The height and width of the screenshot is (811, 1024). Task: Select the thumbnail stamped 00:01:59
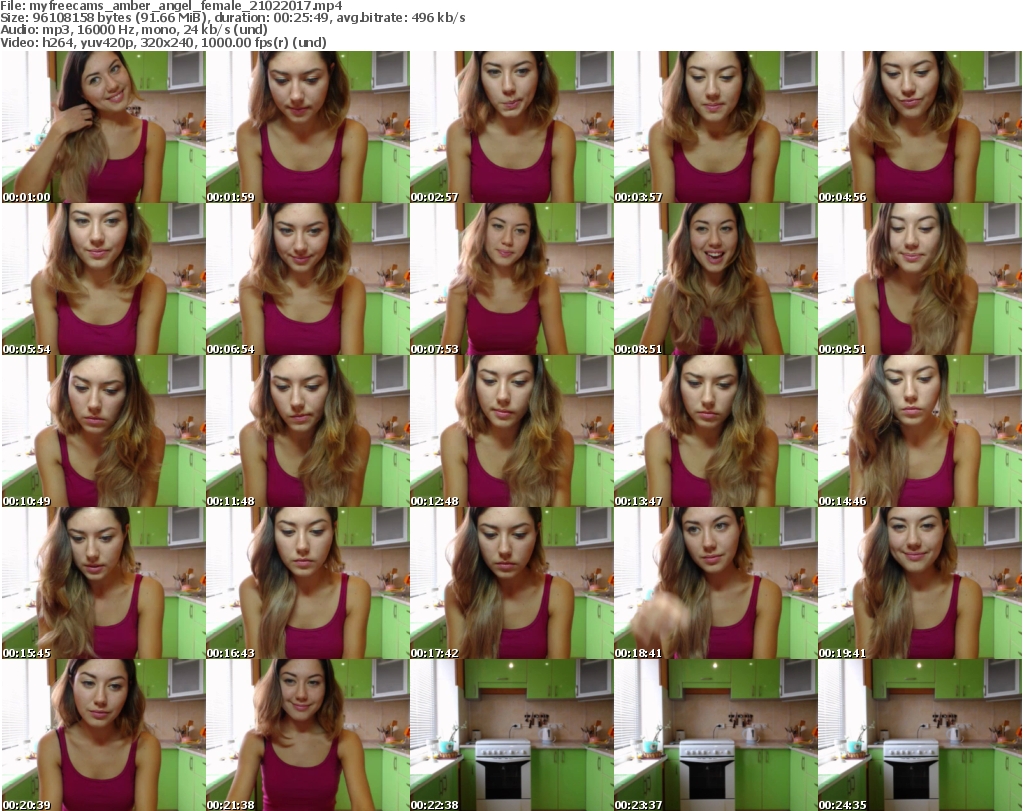pyautogui.click(x=308, y=127)
